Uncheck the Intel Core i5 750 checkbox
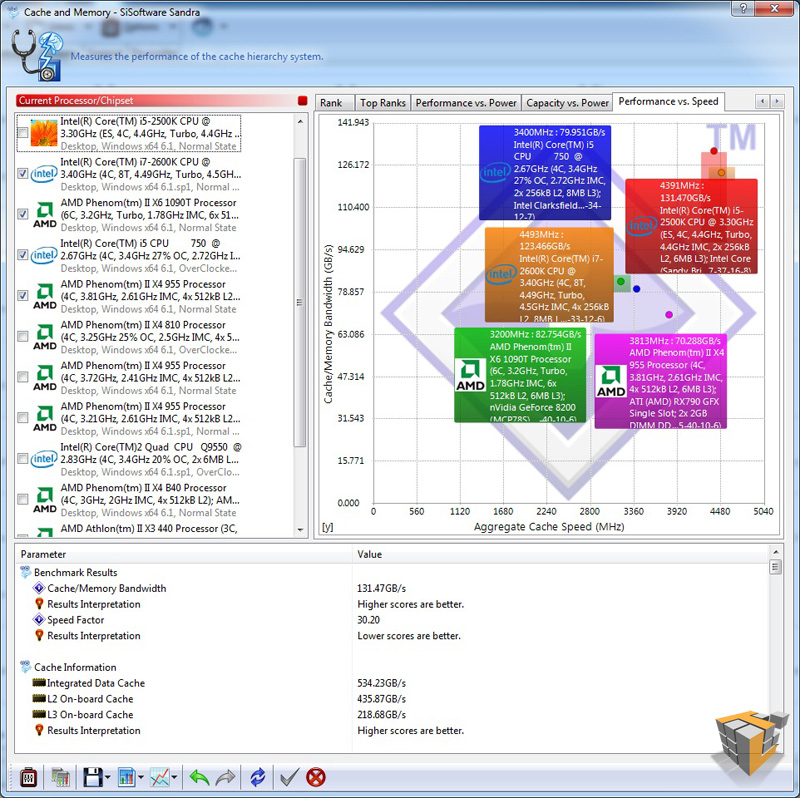800x798 pixels. point(22,255)
